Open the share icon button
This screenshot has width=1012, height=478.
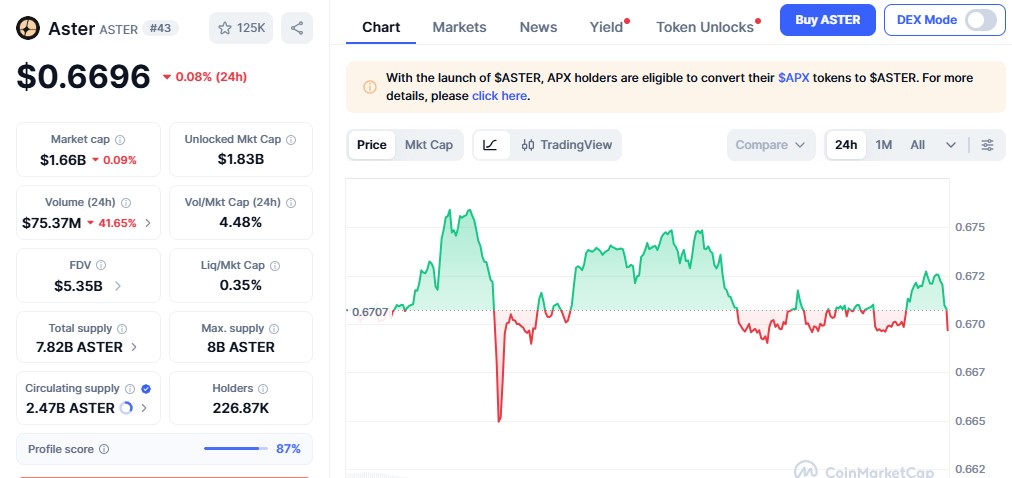point(297,28)
